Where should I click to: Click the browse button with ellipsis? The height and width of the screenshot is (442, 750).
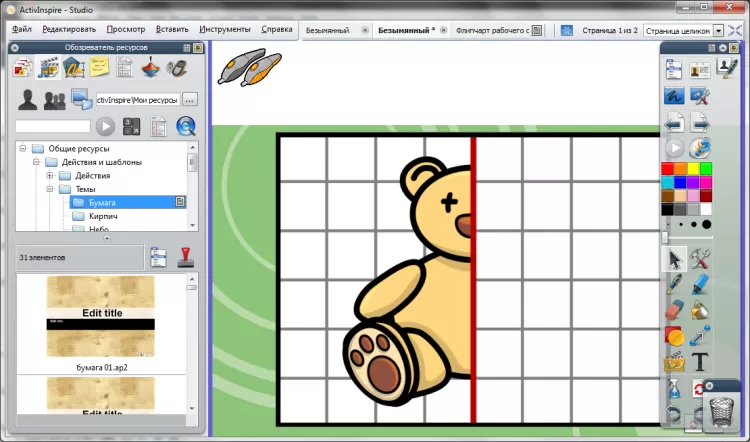(x=190, y=99)
